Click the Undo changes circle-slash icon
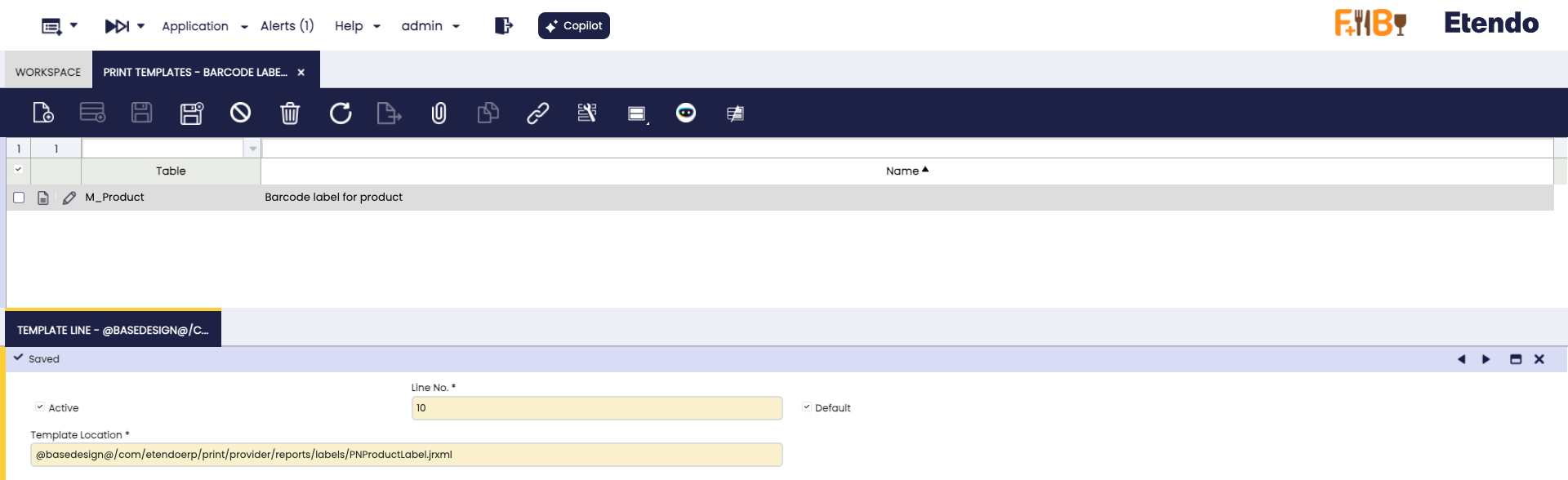The height and width of the screenshot is (480, 1568). point(240,113)
